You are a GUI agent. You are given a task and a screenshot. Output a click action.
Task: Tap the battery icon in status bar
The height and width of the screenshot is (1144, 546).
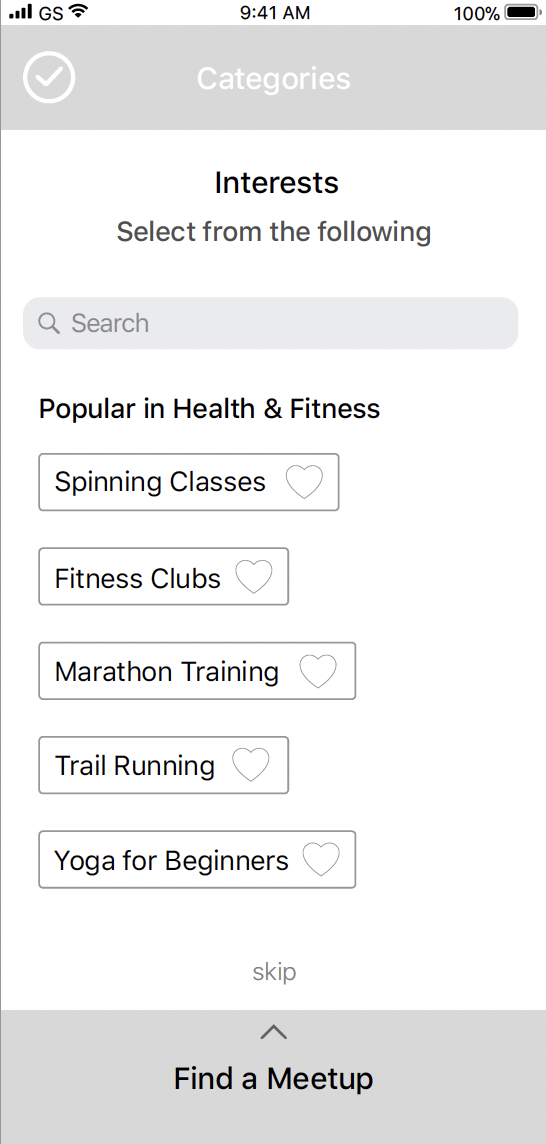click(x=524, y=12)
